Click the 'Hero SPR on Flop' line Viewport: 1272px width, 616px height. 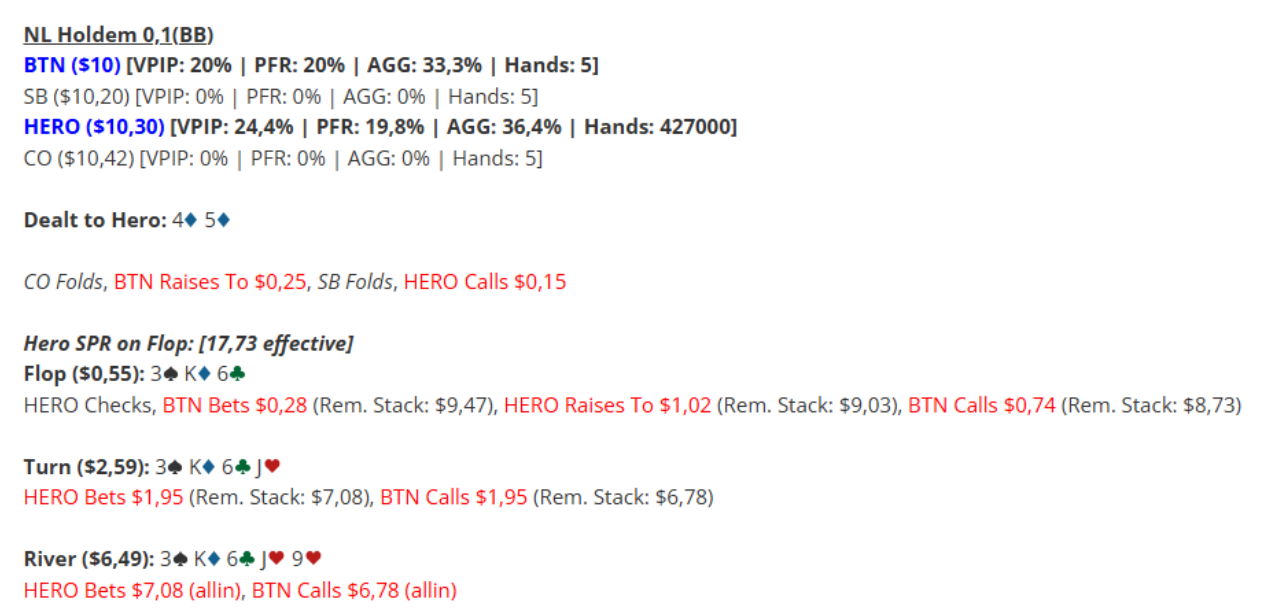tap(189, 344)
